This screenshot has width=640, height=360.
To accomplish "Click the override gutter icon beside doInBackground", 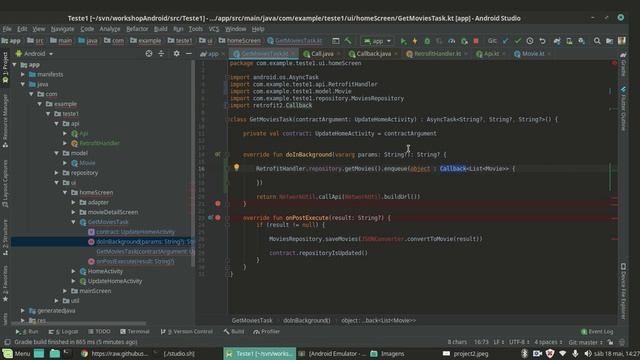I will [218, 154].
